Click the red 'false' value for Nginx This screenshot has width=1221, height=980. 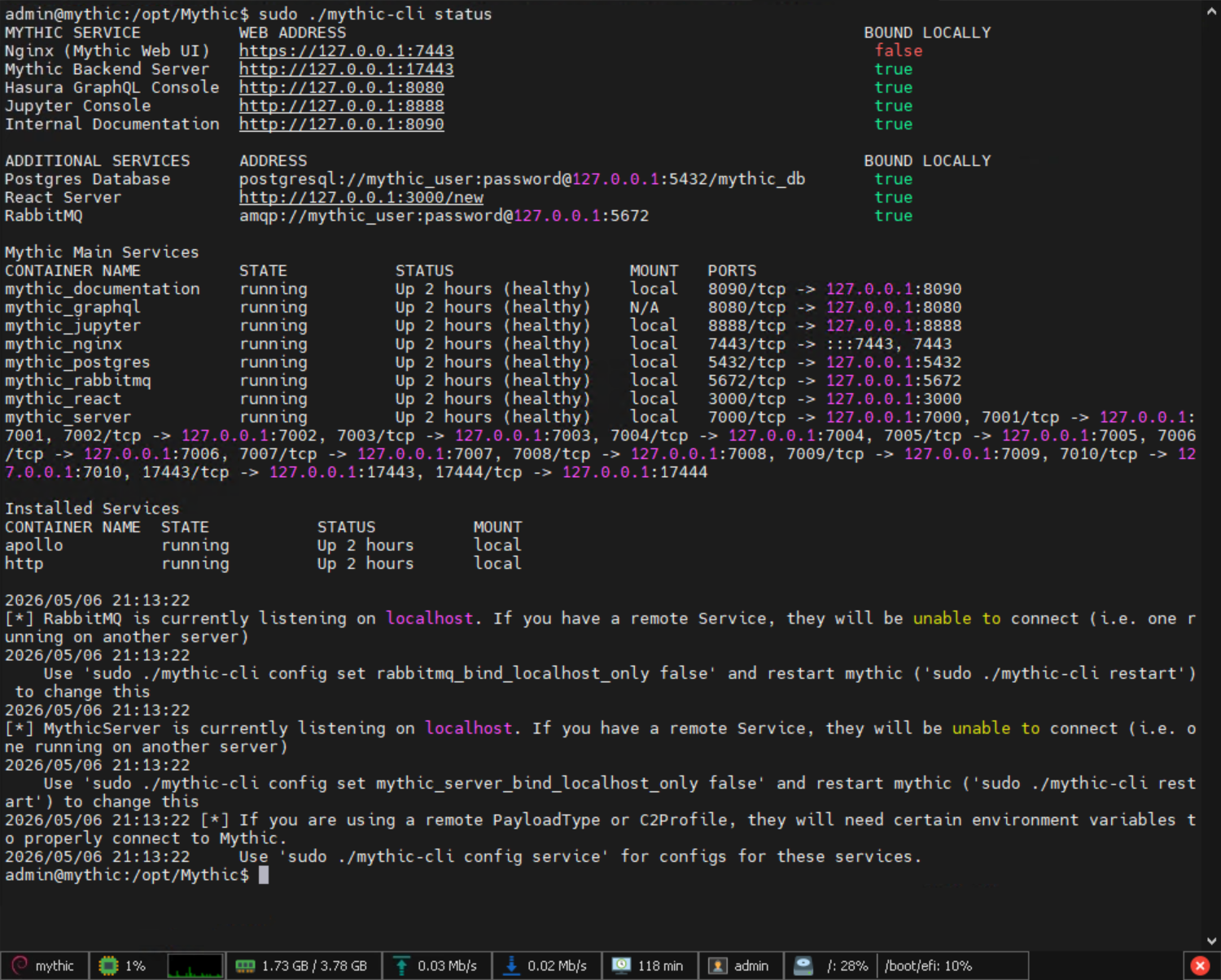(899, 50)
